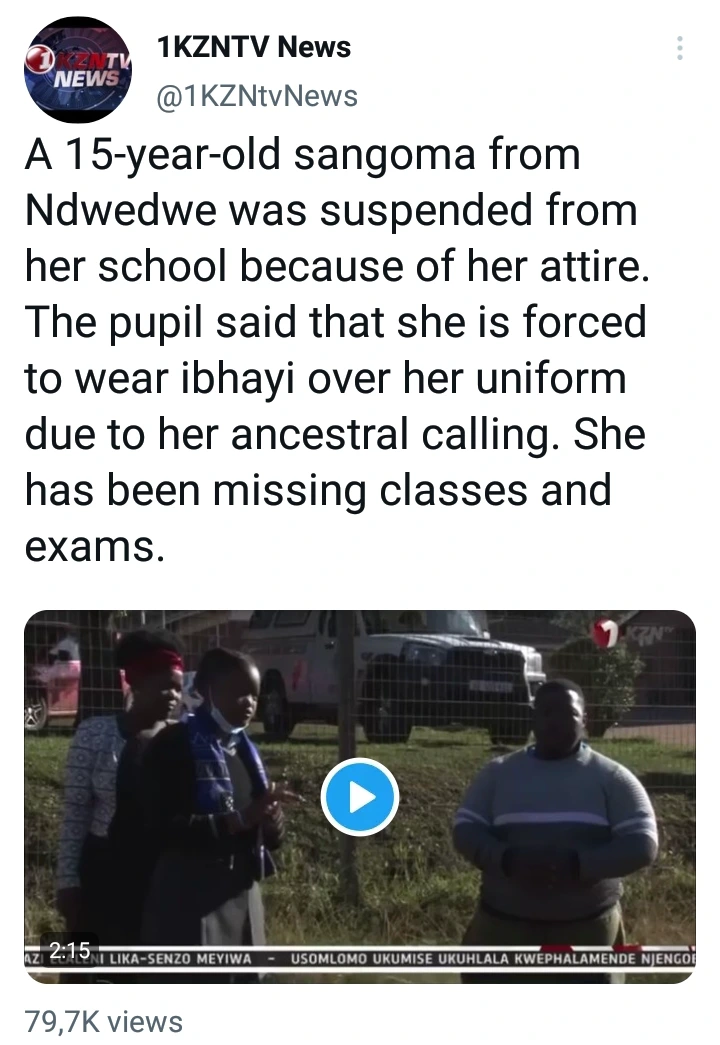Viewport: 720px width, 1045px height.
Task: Tap the 2:15 video duration badge
Action: [x=70, y=949]
